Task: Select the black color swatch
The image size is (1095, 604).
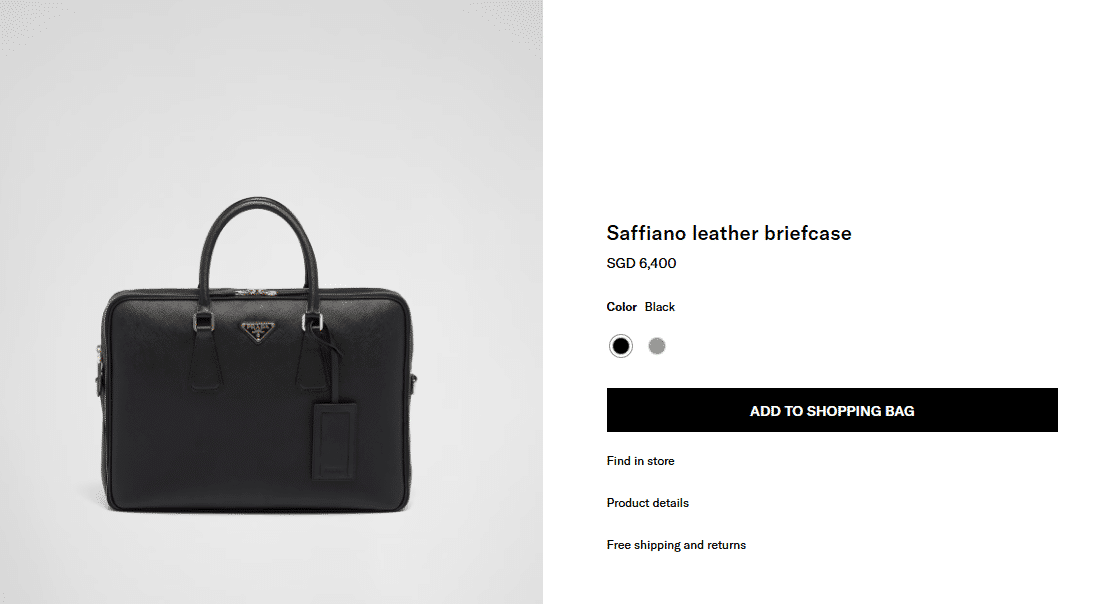Action: tap(620, 346)
